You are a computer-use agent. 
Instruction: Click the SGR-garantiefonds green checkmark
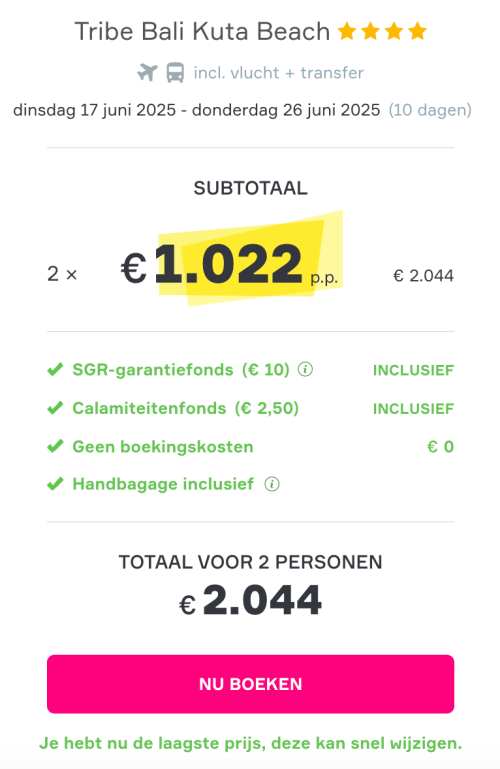tap(55, 369)
